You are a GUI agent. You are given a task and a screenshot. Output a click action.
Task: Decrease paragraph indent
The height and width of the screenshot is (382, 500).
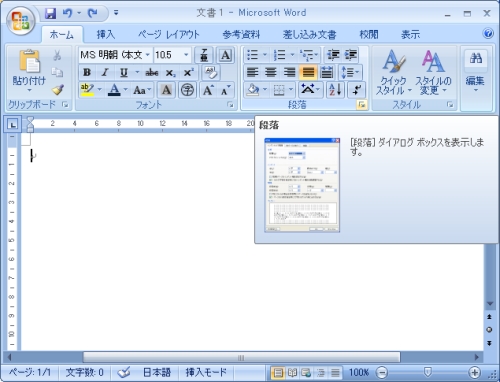[333, 55]
